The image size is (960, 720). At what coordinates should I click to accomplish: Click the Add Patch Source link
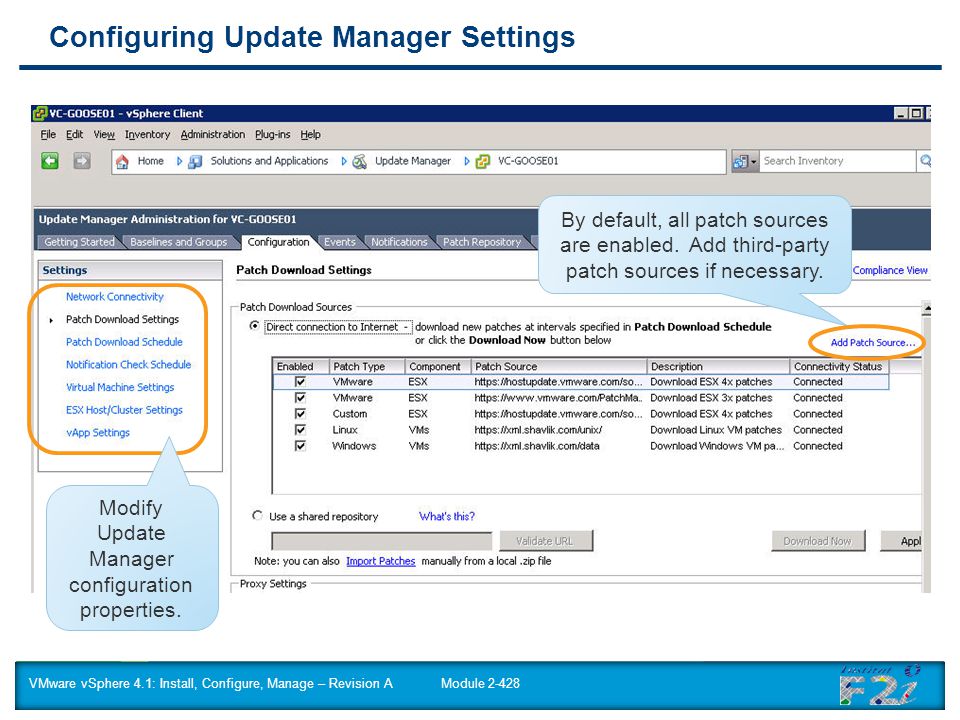coord(872,342)
